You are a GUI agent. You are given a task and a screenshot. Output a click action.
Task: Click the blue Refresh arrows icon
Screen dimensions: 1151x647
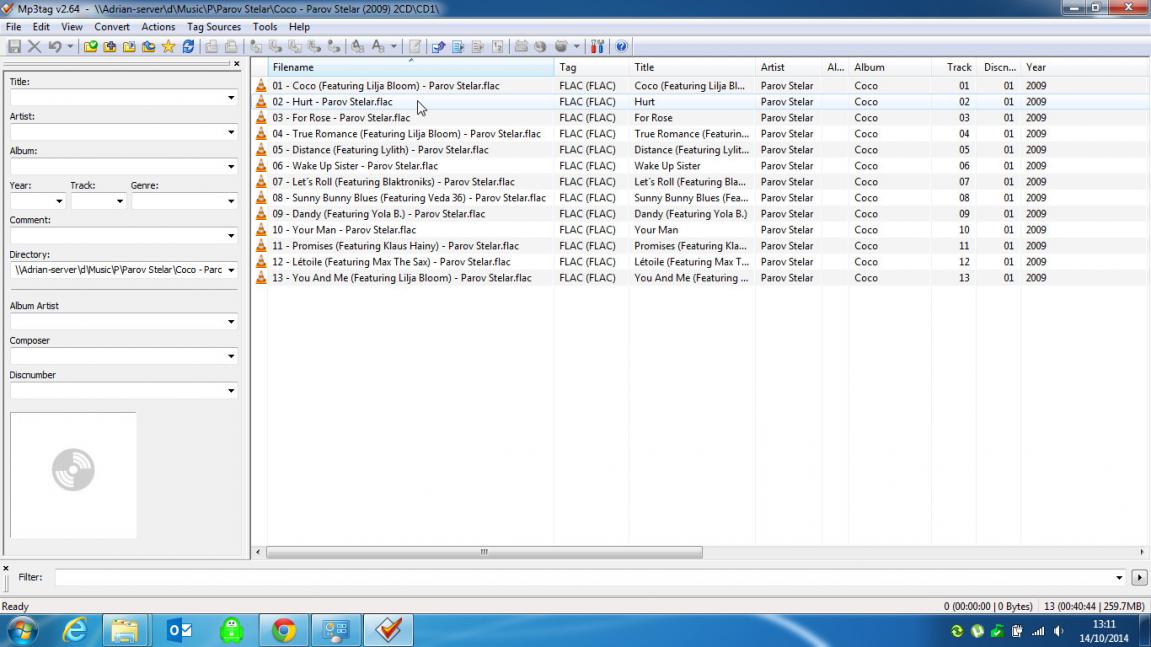188,47
